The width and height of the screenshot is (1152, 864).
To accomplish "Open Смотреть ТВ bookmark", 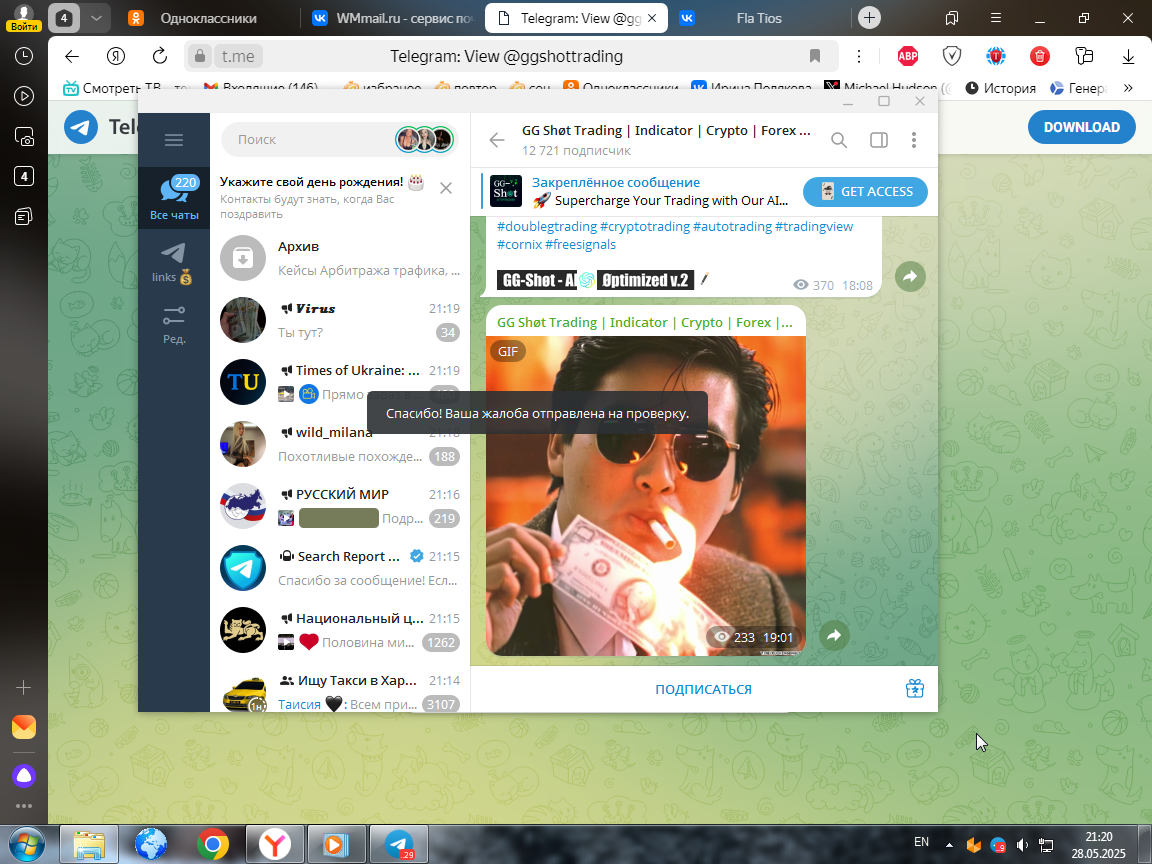I will (112, 88).
